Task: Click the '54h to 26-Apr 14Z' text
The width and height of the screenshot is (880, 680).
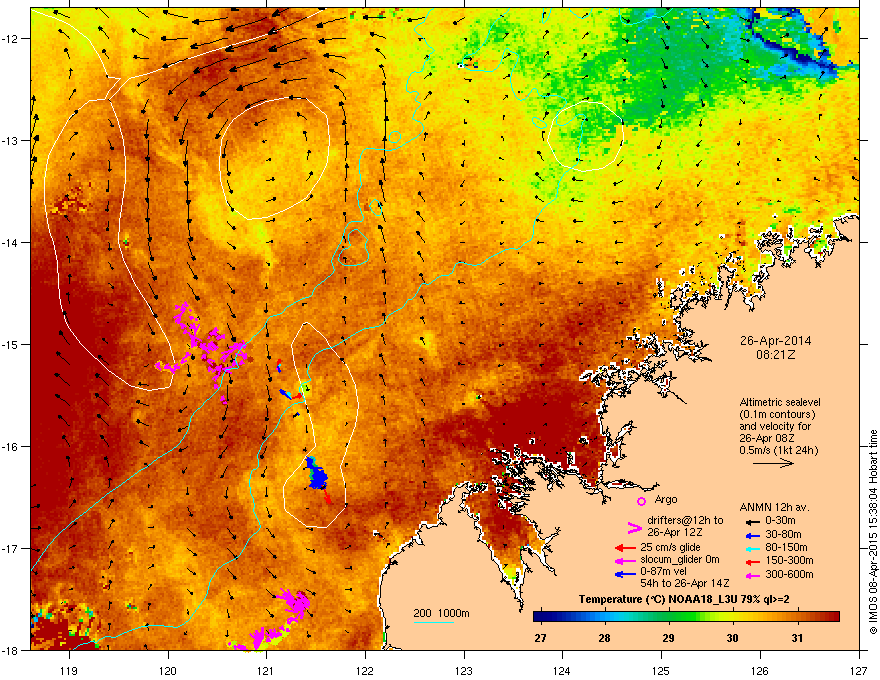Action: pyautogui.click(x=684, y=583)
